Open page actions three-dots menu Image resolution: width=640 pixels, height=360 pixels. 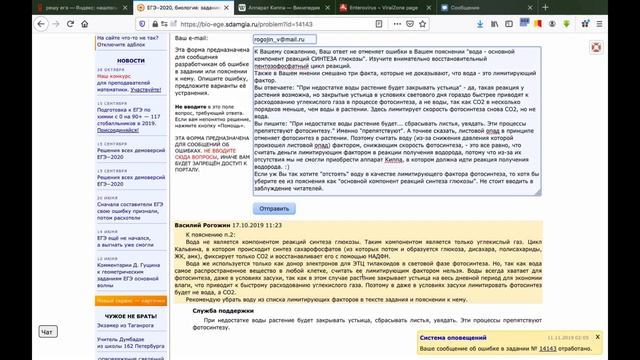(397, 24)
